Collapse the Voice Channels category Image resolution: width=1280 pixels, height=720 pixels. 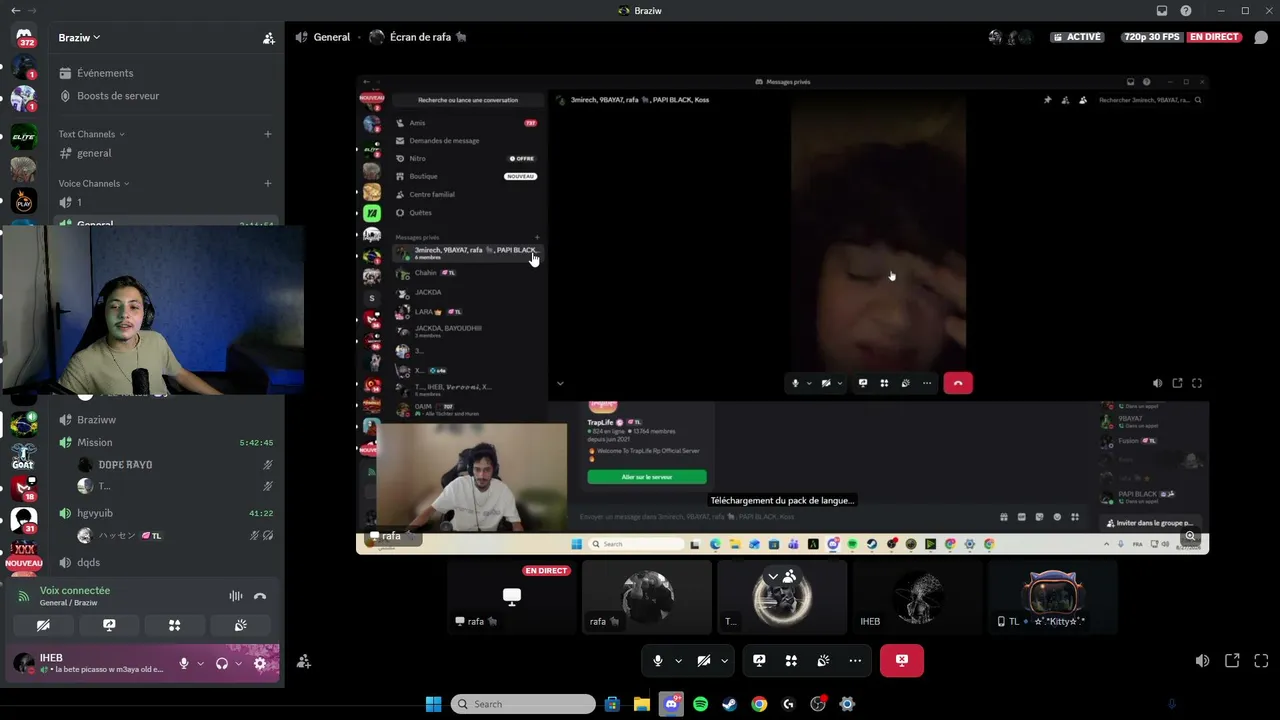click(x=95, y=184)
